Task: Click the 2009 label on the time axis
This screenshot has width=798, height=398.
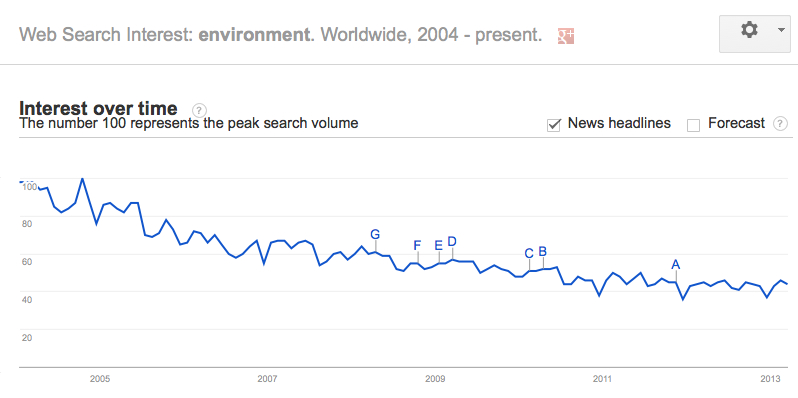Action: (435, 379)
